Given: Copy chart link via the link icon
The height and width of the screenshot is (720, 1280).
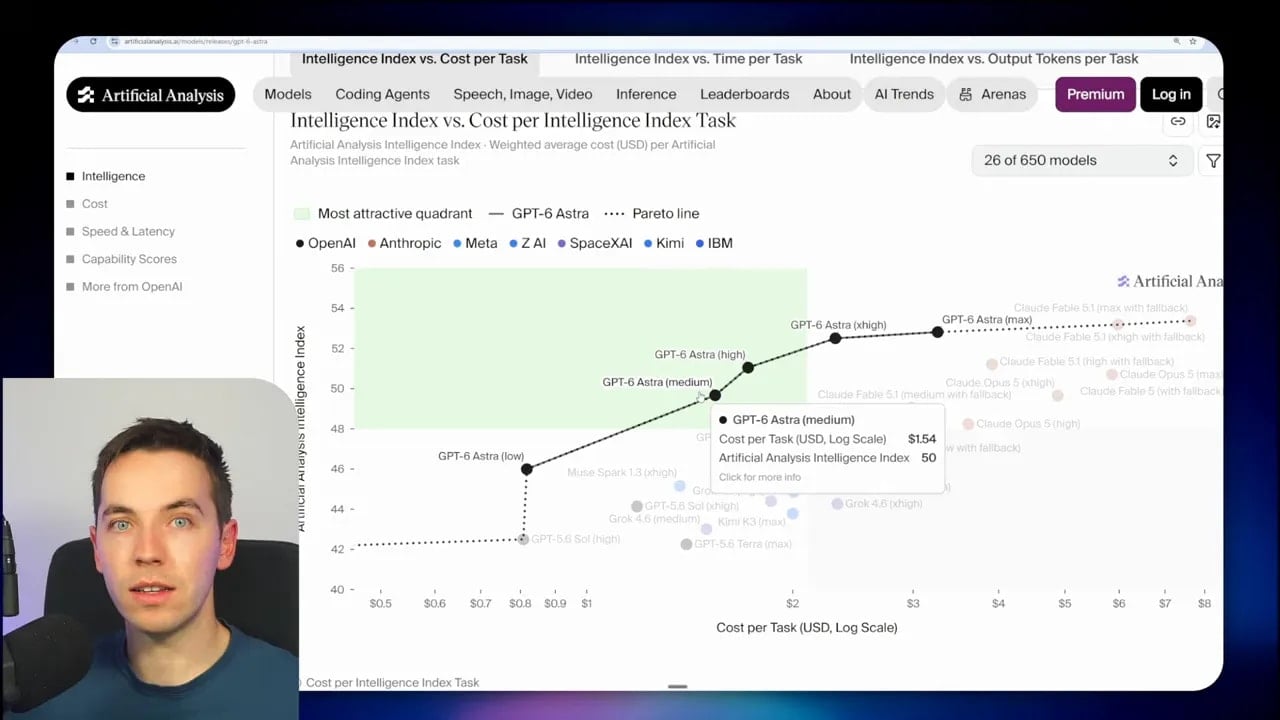Looking at the screenshot, I should pos(1178,121).
